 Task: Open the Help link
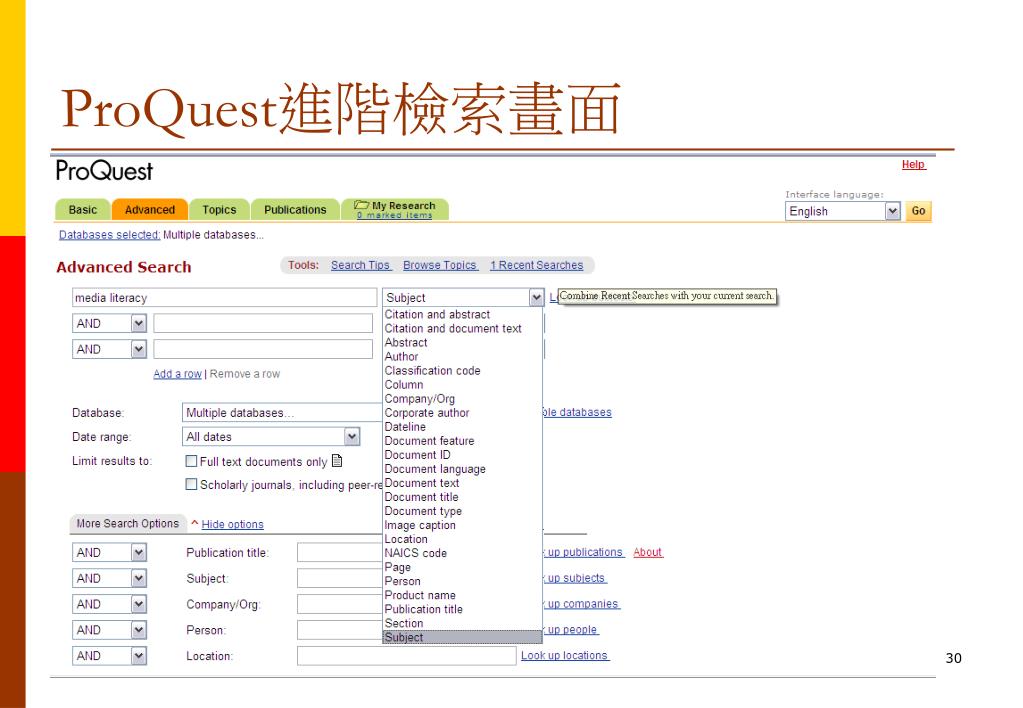(x=913, y=164)
